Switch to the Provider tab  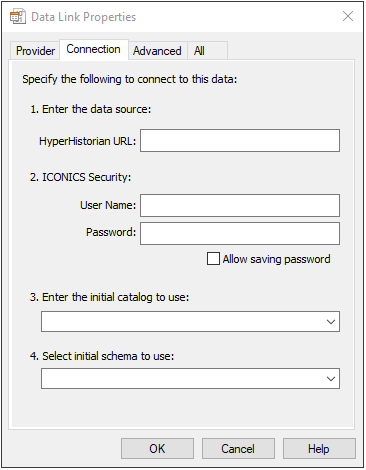point(35,51)
